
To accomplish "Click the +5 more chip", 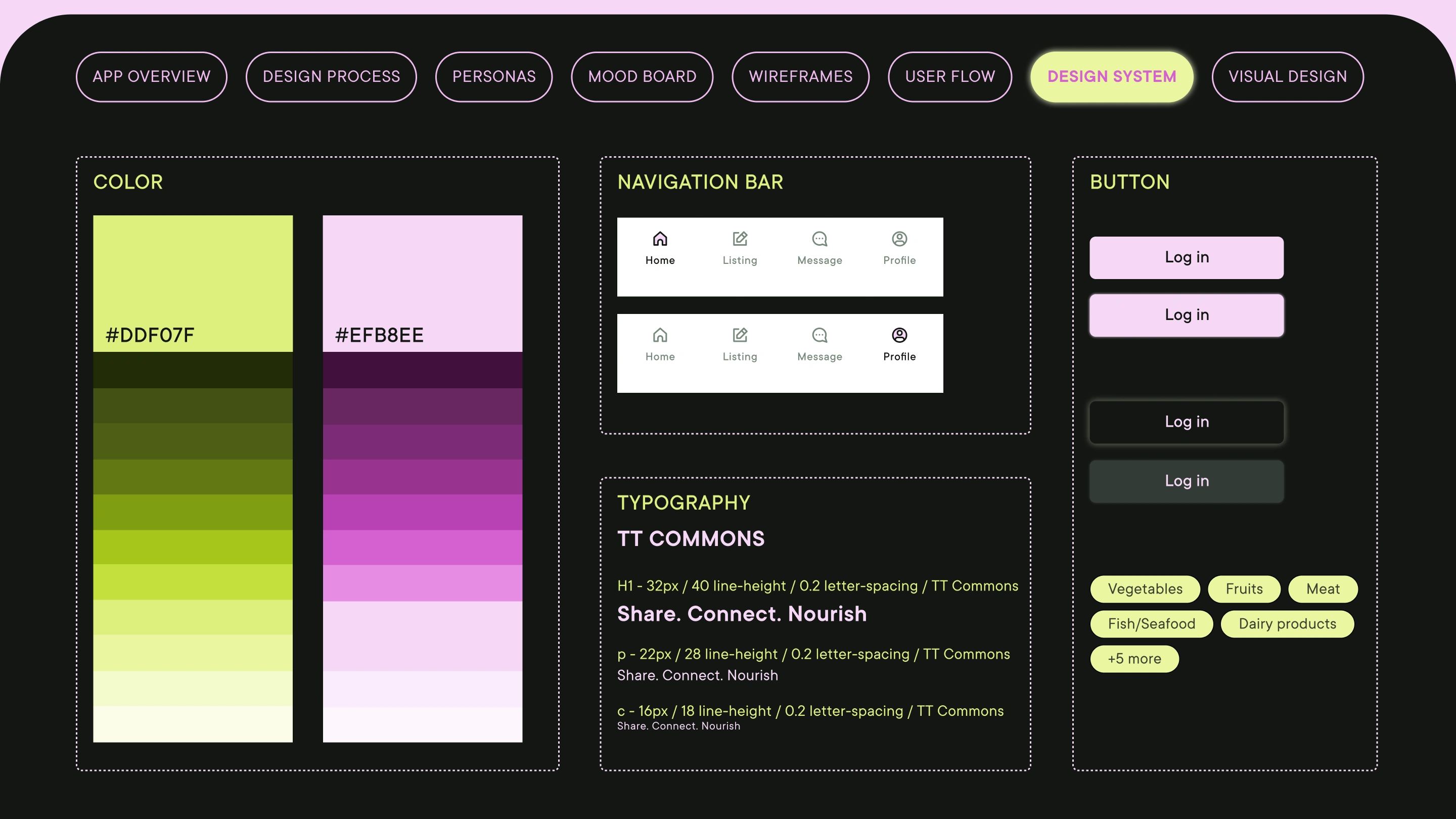I will (x=1134, y=659).
